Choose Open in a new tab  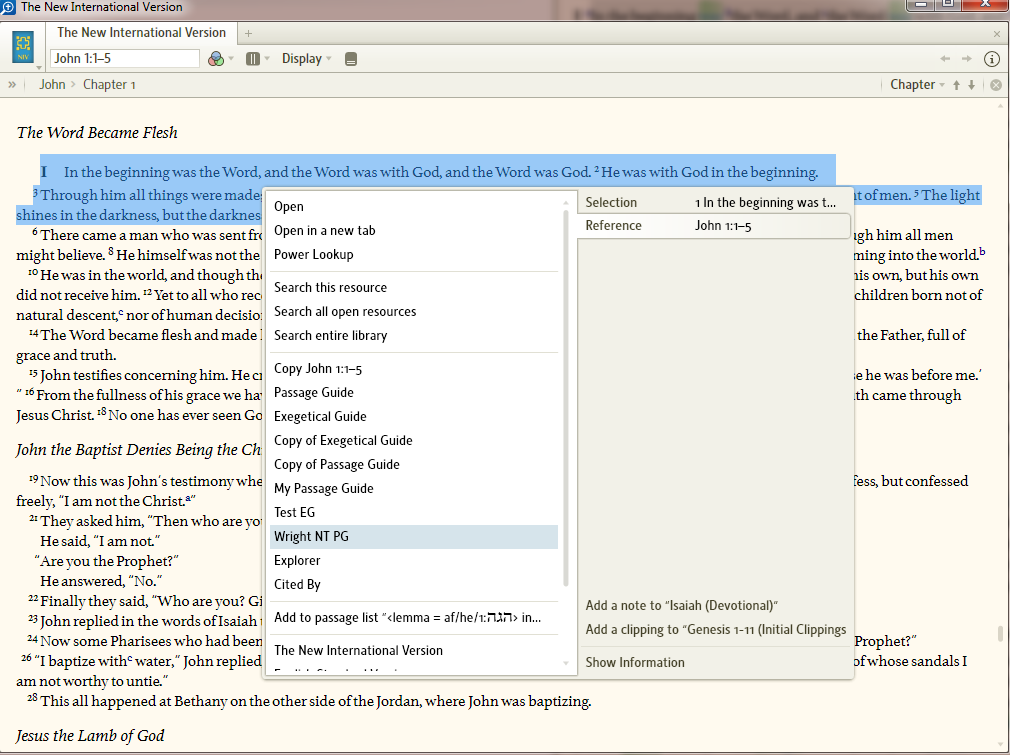[x=414, y=231]
